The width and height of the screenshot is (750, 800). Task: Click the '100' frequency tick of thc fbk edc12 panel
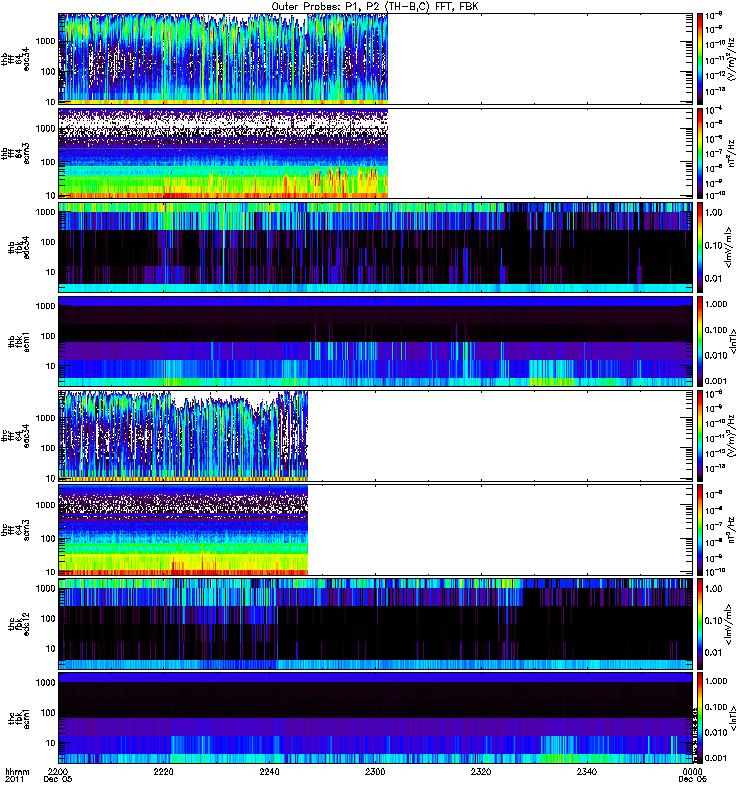point(47,618)
